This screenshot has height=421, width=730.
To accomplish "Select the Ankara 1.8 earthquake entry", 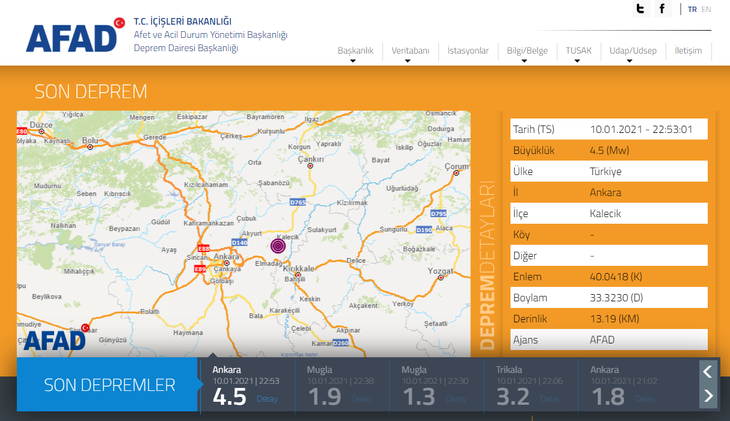I will 626,385.
